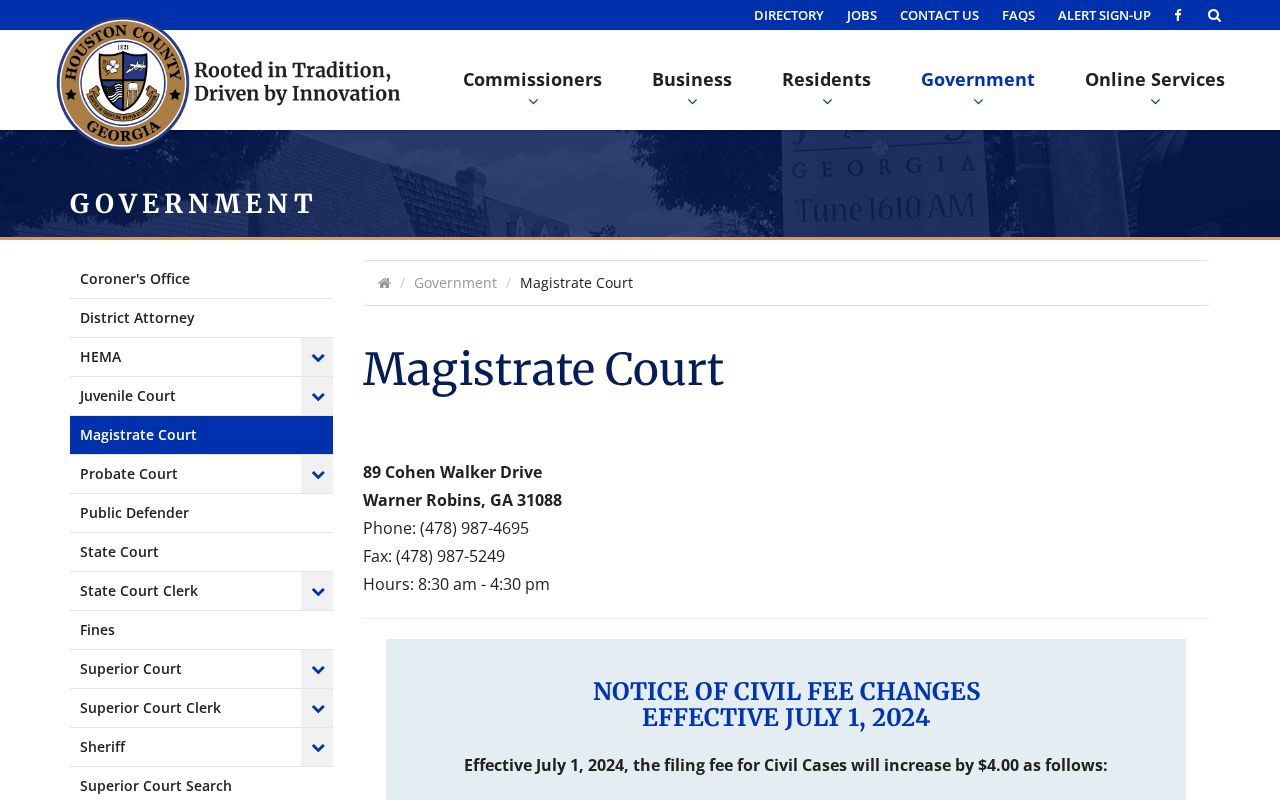Click Magistrate Court breadcrumb text
The height and width of the screenshot is (800, 1280).
click(x=576, y=283)
